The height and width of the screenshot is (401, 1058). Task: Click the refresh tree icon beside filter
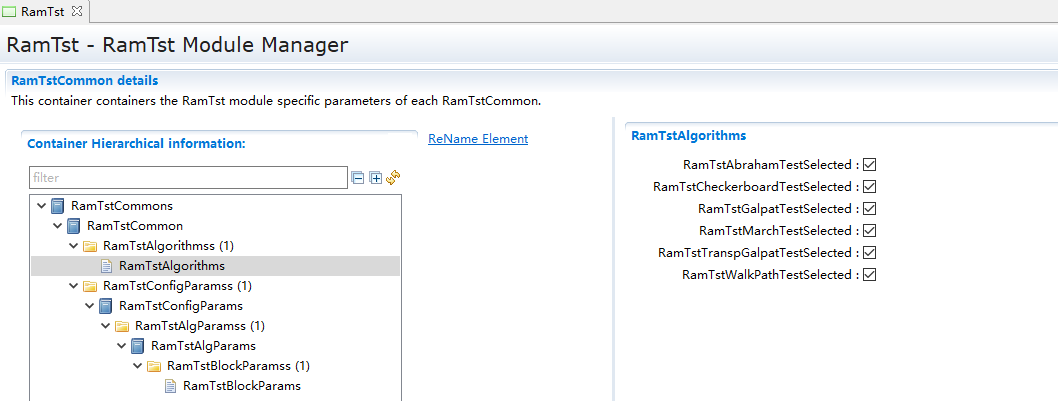(393, 177)
